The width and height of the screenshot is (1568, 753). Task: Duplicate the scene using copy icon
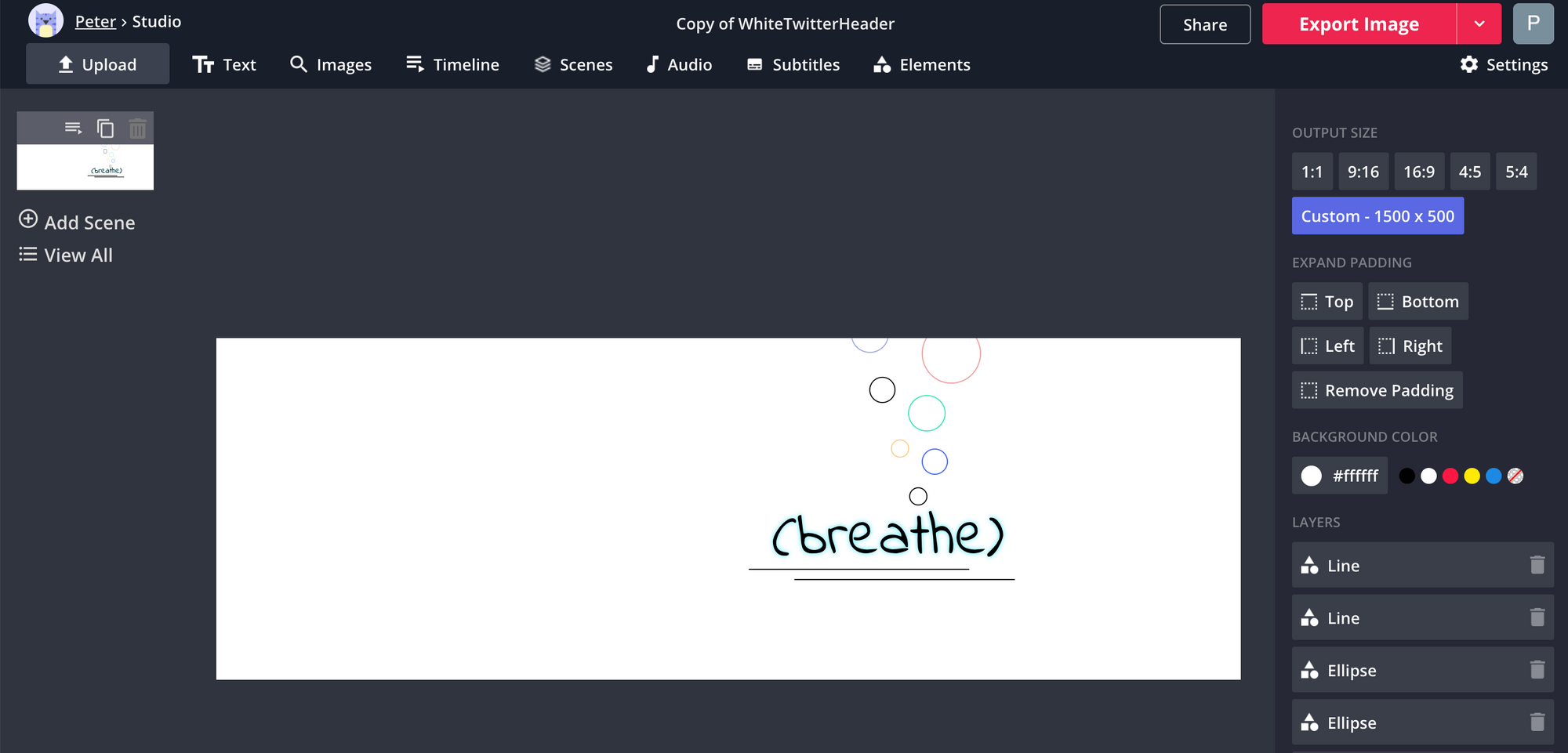point(105,129)
